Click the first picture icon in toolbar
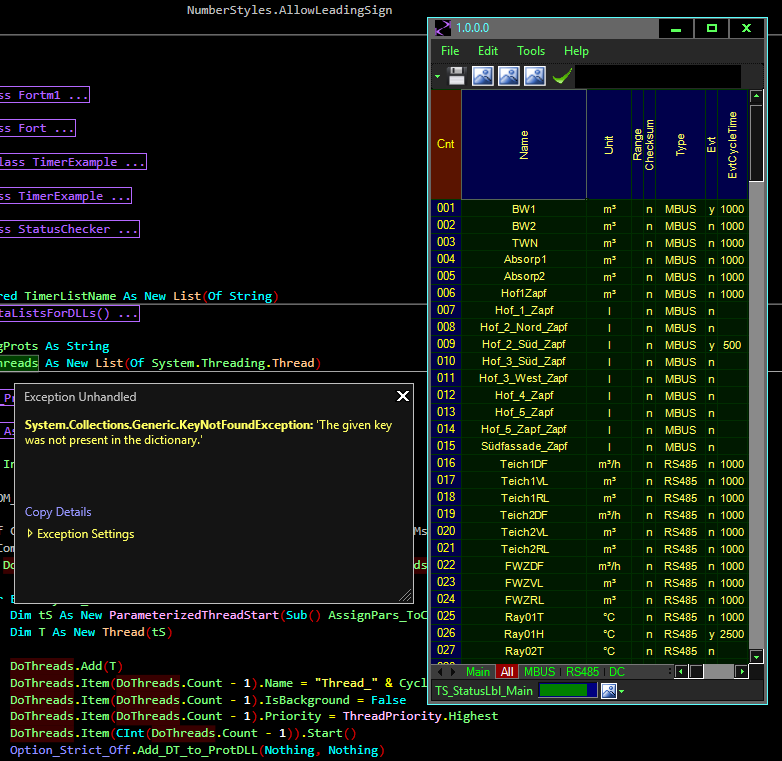 click(x=483, y=76)
